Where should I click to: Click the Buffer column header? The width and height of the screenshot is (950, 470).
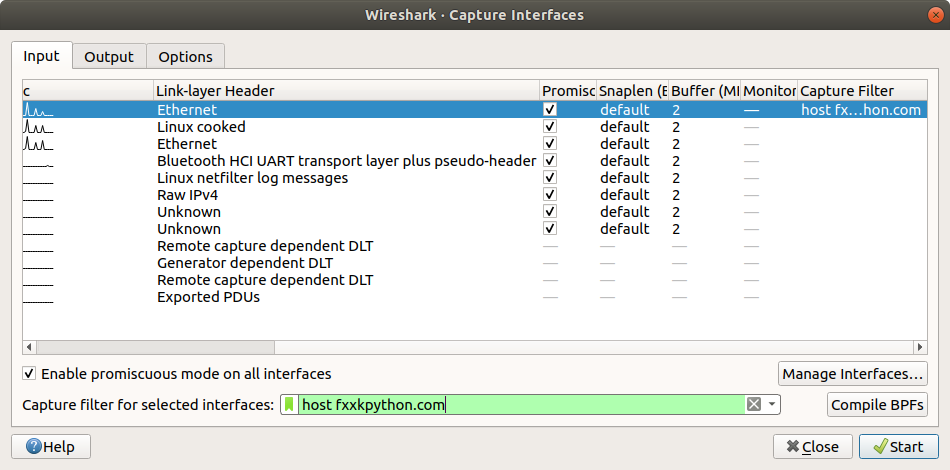705,91
